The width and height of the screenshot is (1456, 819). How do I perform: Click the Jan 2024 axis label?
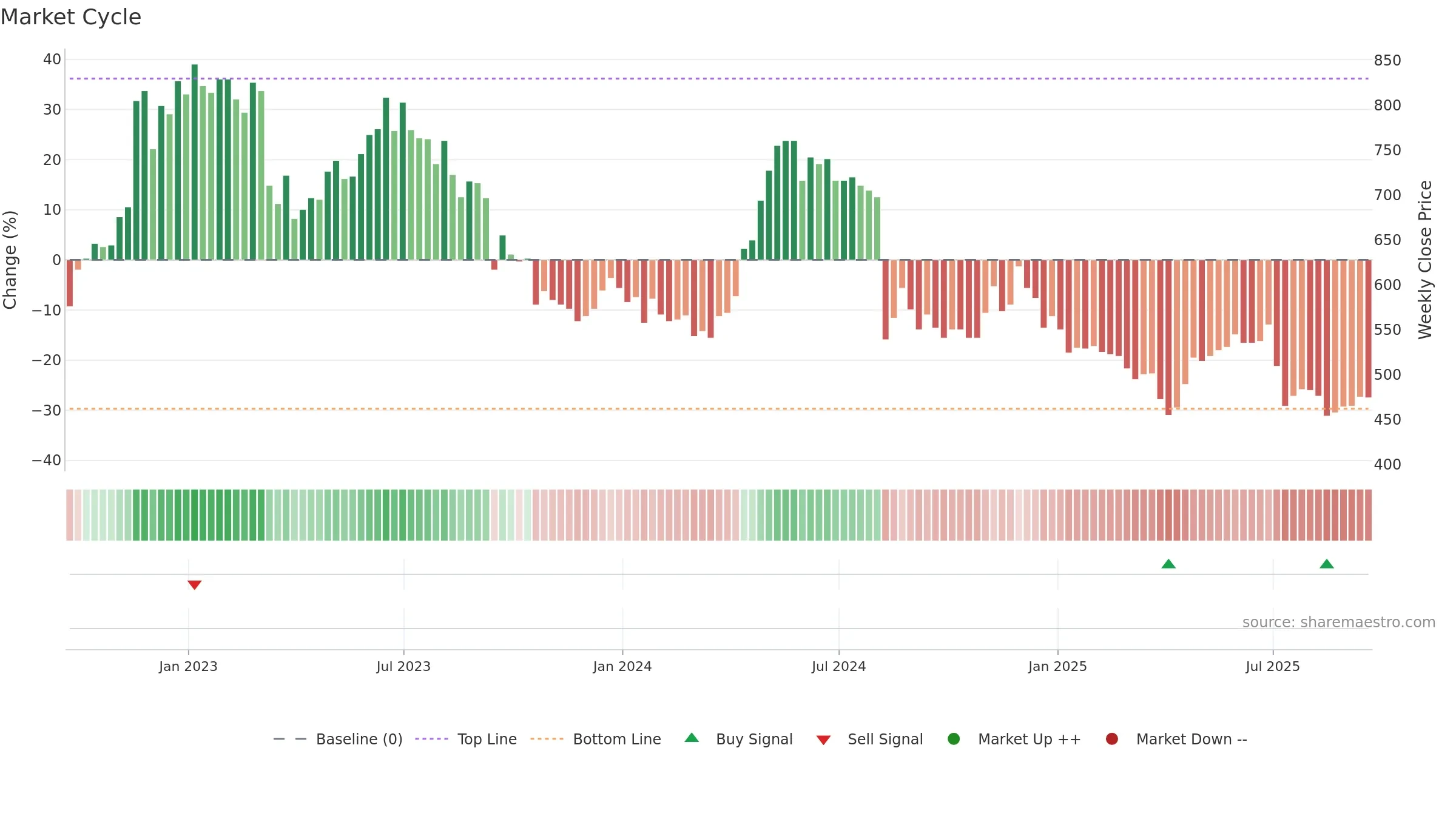coord(622,666)
